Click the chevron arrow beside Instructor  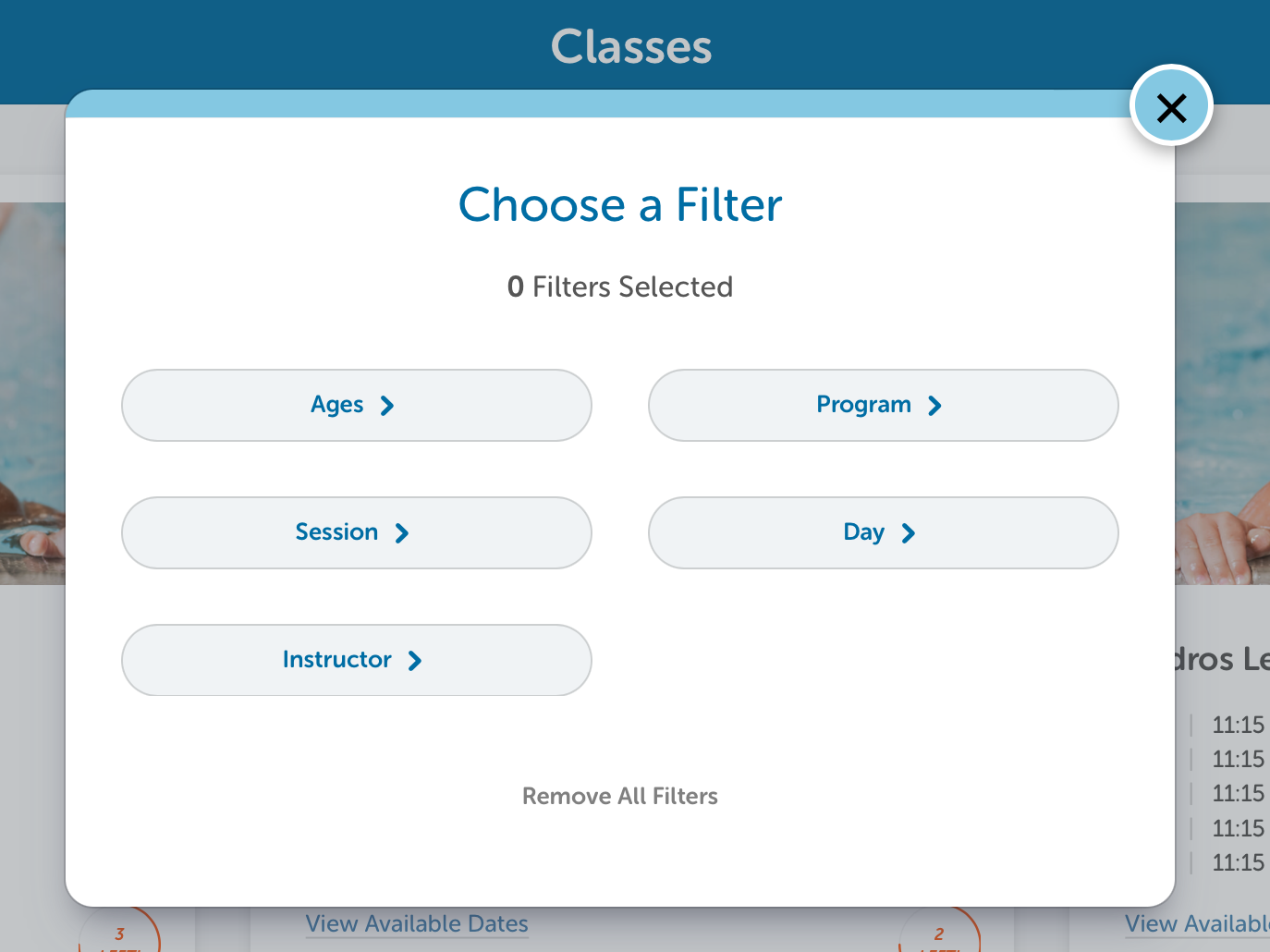(x=415, y=661)
